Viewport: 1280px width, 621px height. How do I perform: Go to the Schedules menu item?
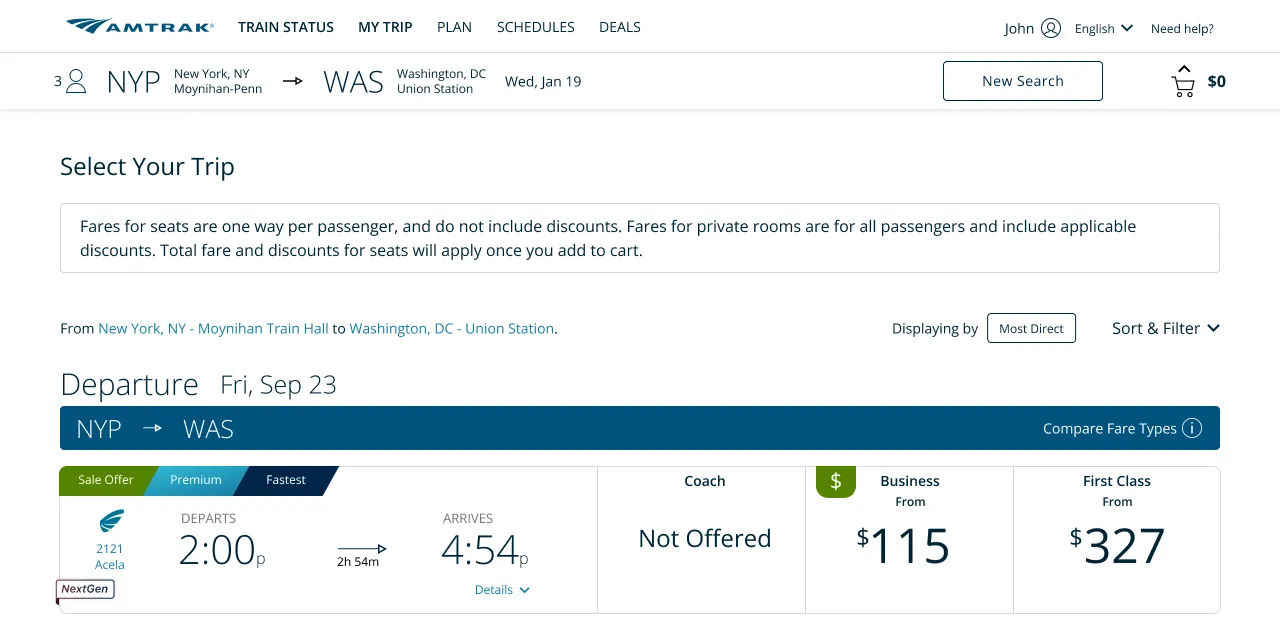pos(535,28)
